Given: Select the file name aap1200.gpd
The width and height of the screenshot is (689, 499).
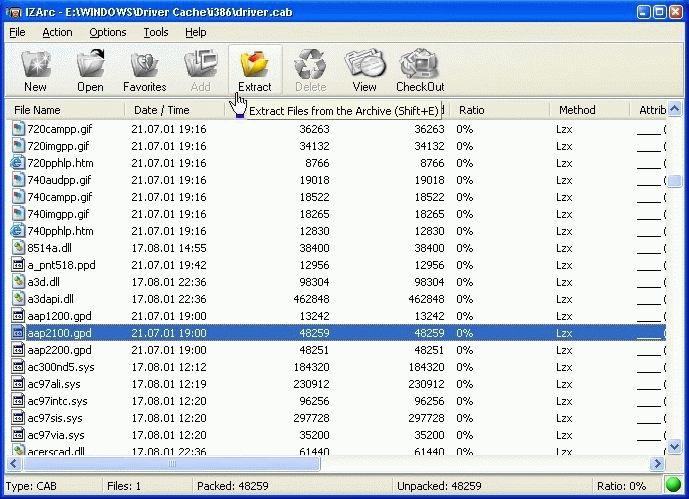Looking at the screenshot, I should click(x=59, y=316).
